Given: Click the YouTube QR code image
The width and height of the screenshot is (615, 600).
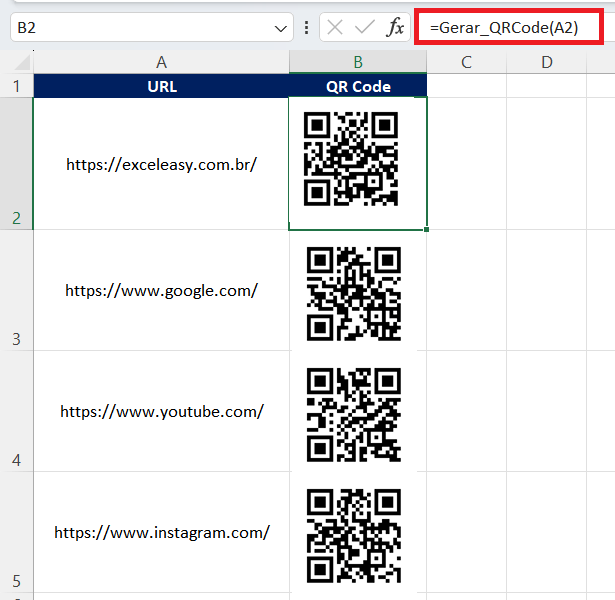Looking at the screenshot, I should tap(353, 414).
